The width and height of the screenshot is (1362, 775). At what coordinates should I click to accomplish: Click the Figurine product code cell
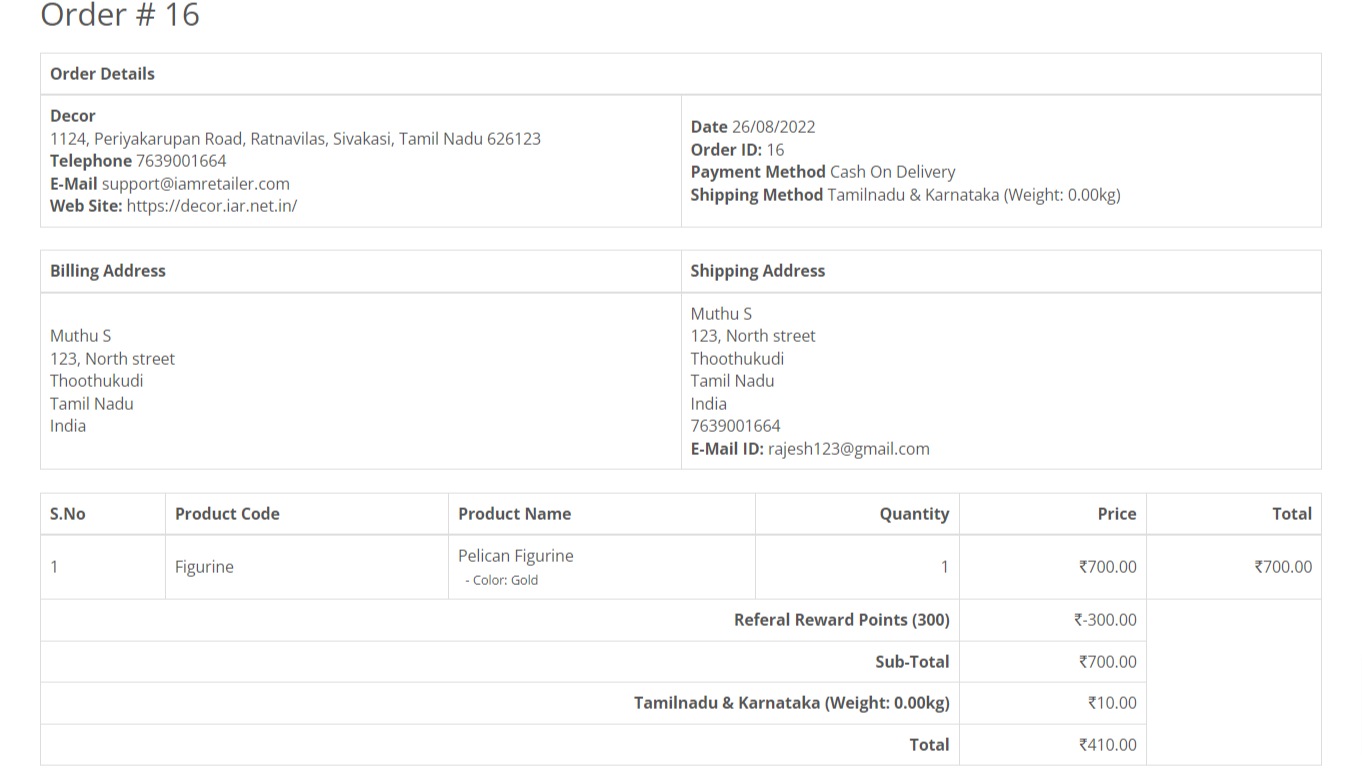tap(204, 567)
